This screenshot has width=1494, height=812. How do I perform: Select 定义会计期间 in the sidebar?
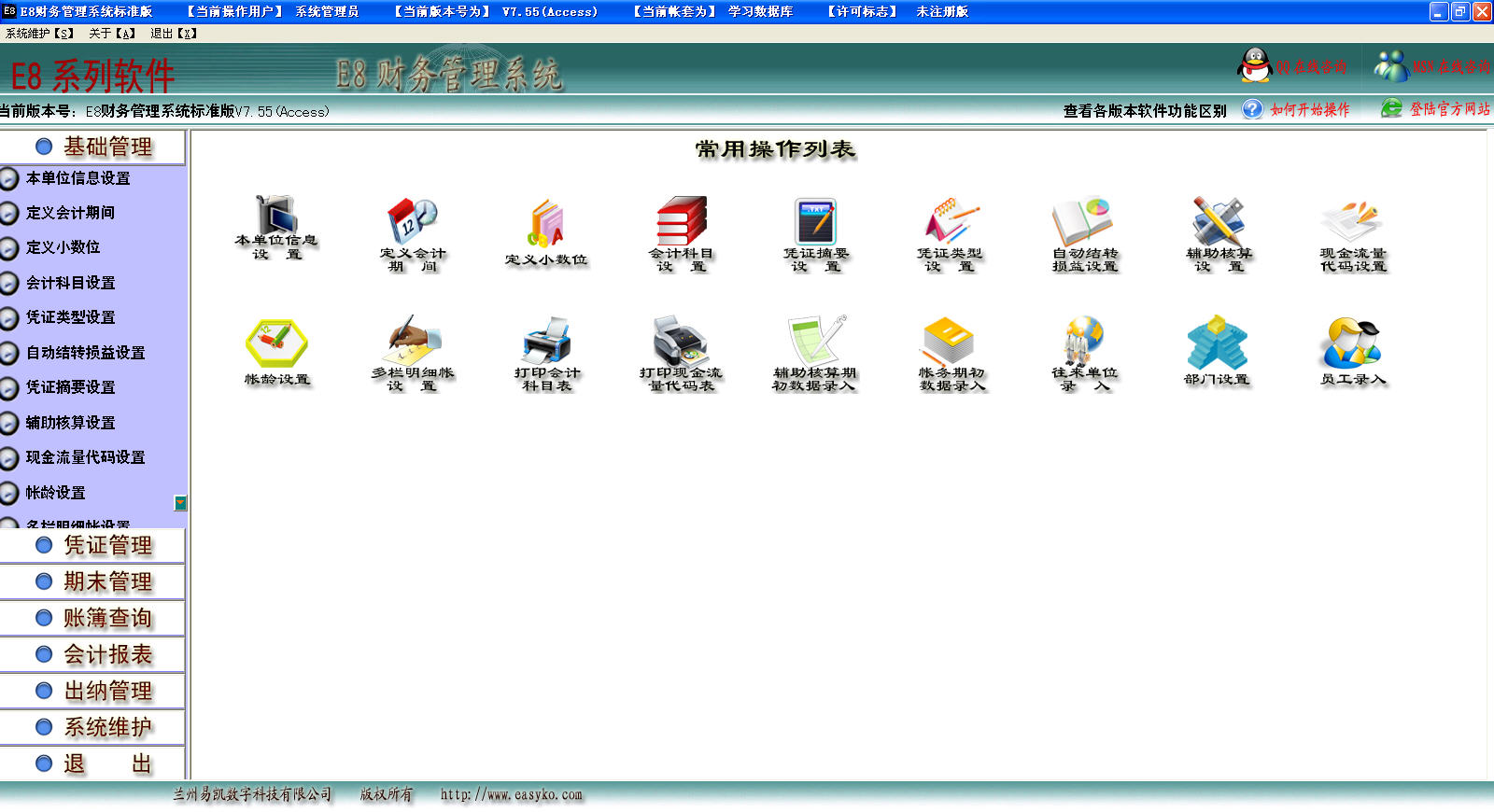click(71, 213)
